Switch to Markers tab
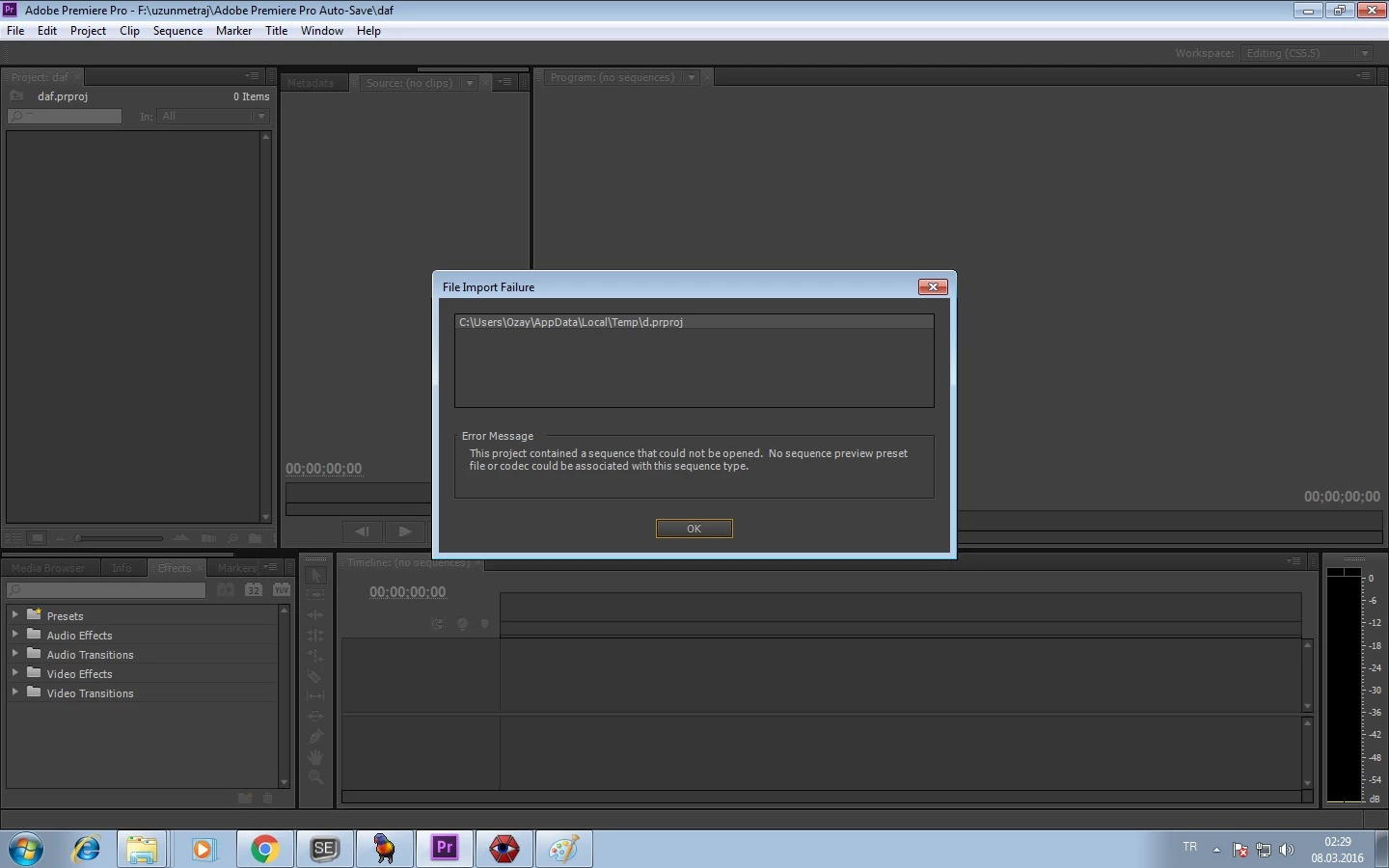This screenshot has width=1389, height=868. pos(237,568)
